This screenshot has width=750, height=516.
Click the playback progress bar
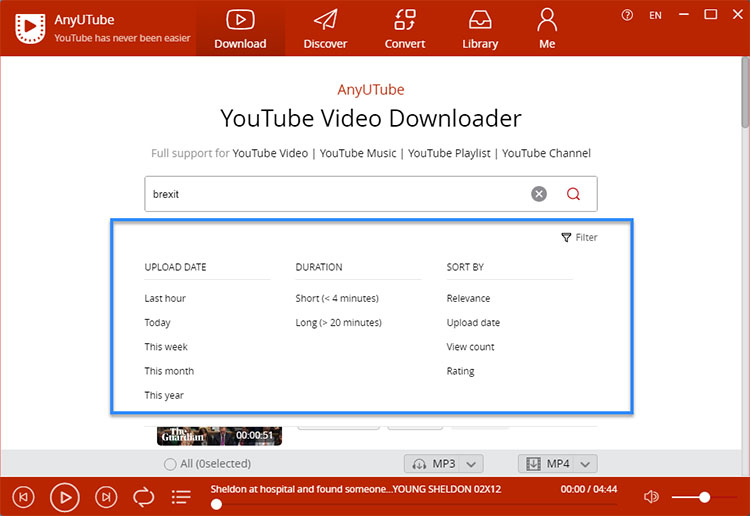coord(414,505)
